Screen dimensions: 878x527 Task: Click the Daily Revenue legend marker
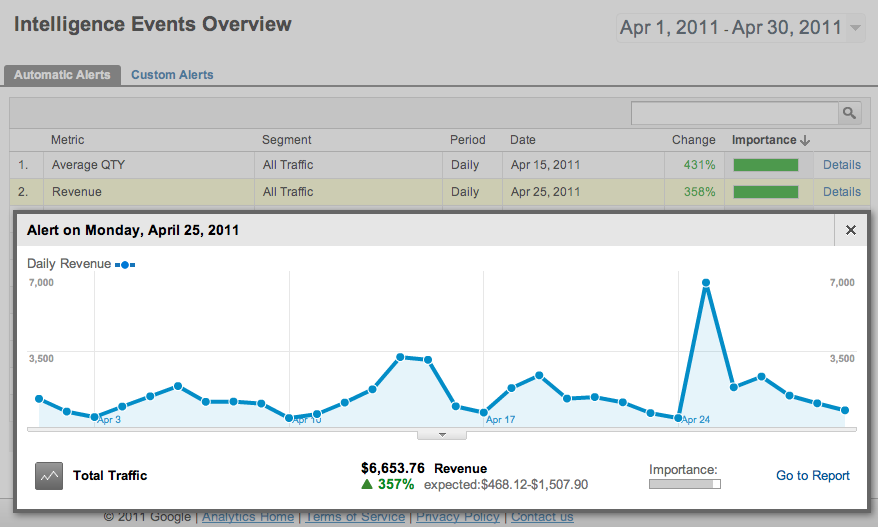point(125,265)
